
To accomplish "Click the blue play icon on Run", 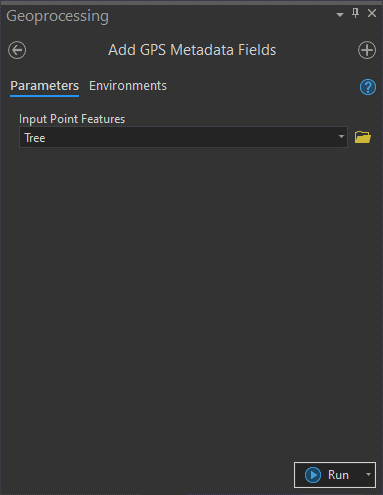I will (x=313, y=475).
